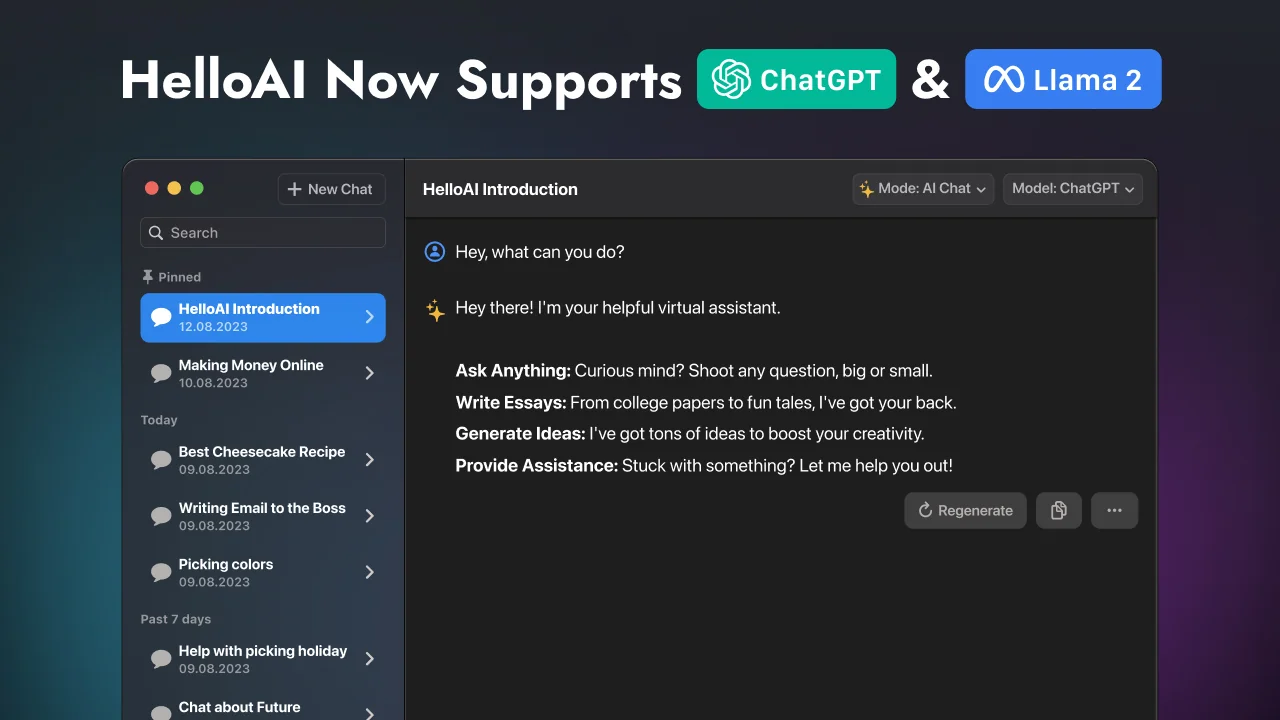Minimize the window with the yellow button
The width and height of the screenshot is (1280, 720).
tap(174, 188)
